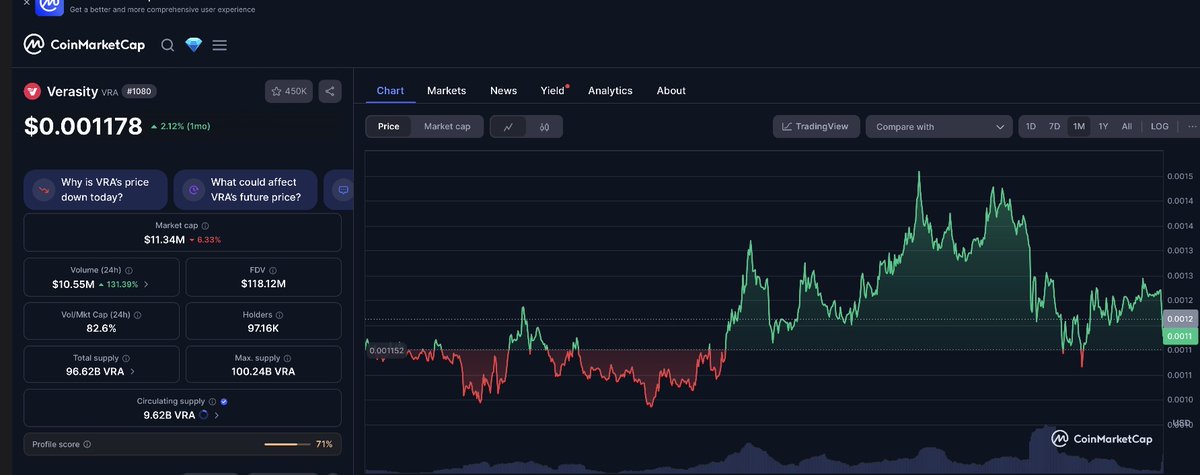Click the Verasity red coin logo
The width and height of the screenshot is (1200, 475).
click(x=32, y=92)
